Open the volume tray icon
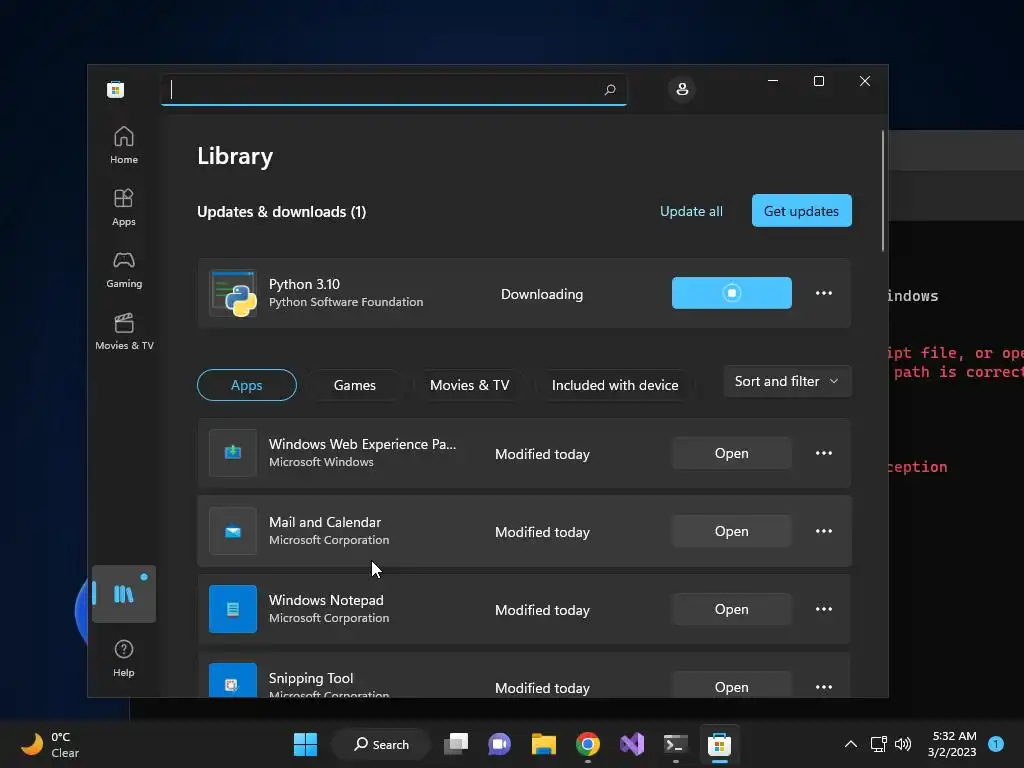 pyautogui.click(x=903, y=744)
